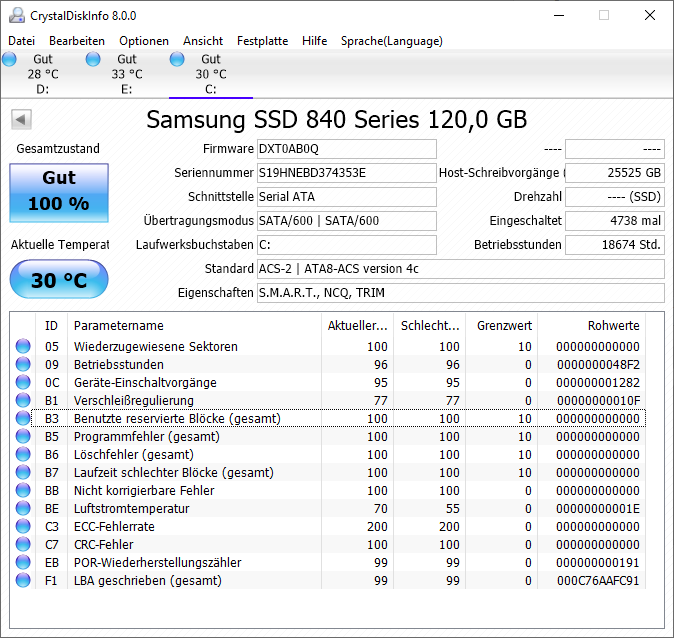Open the Ansicht menu

[203, 41]
